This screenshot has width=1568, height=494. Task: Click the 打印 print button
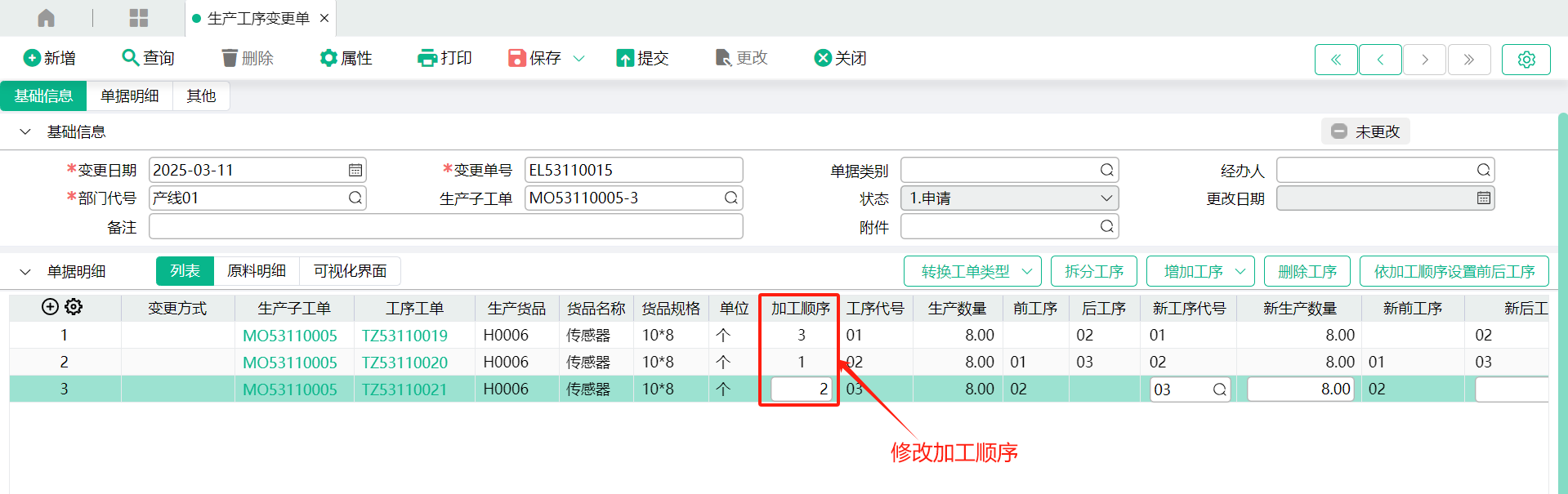[444, 58]
